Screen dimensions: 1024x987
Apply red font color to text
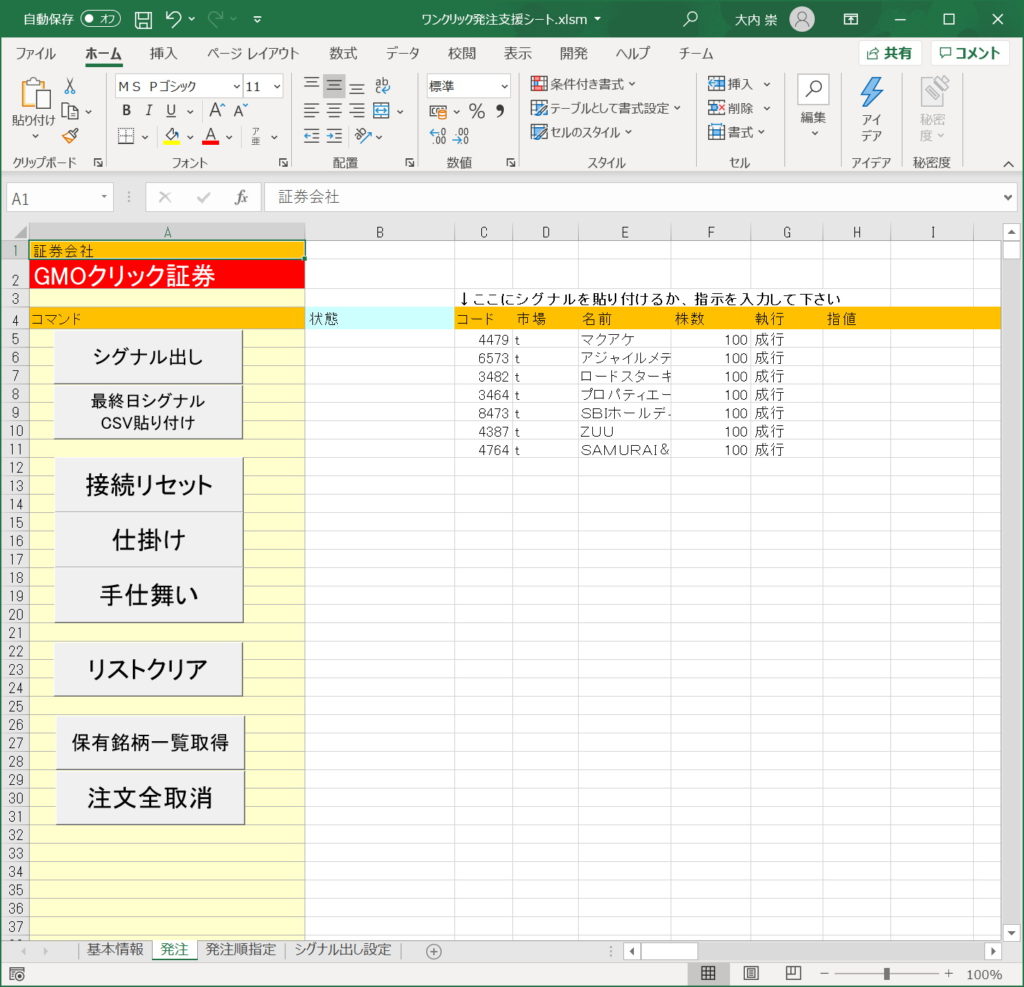pyautogui.click(x=210, y=137)
